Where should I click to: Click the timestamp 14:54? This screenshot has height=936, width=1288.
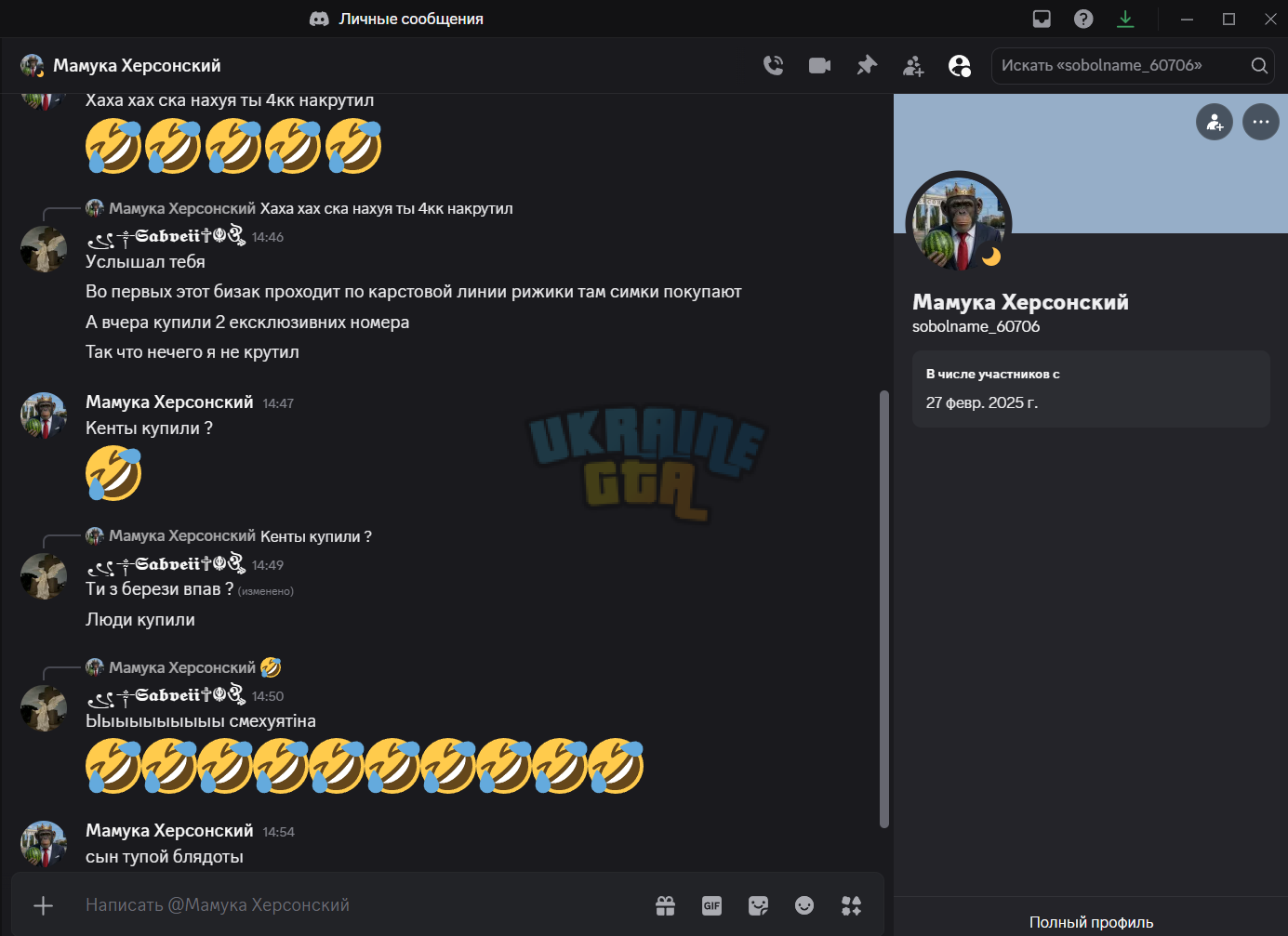tap(278, 832)
